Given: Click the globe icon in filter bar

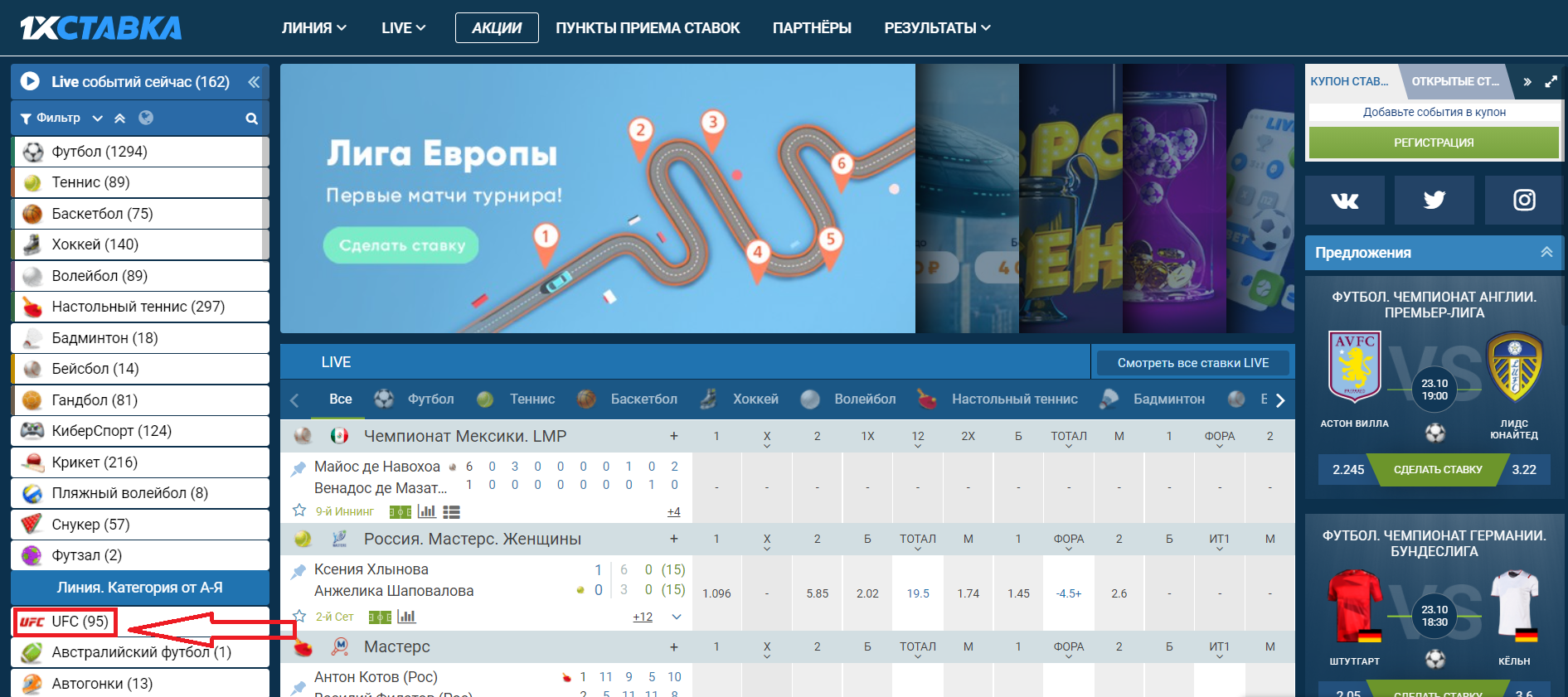Looking at the screenshot, I should [x=146, y=118].
